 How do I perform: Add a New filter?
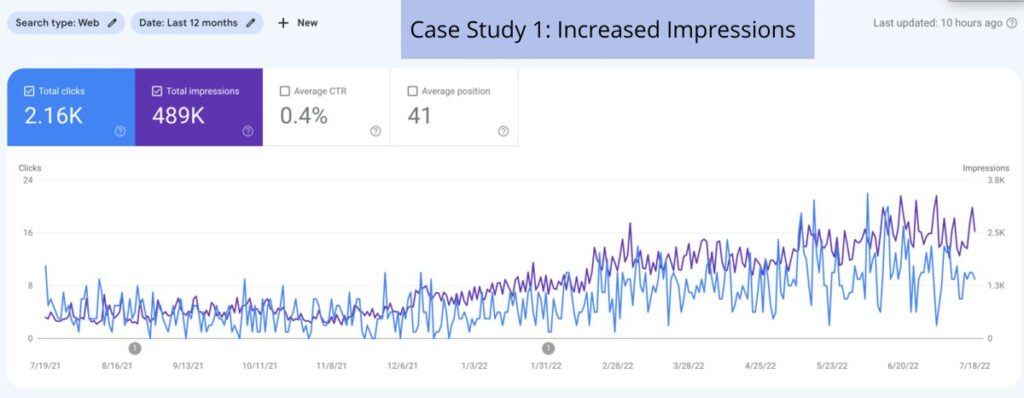pos(298,23)
